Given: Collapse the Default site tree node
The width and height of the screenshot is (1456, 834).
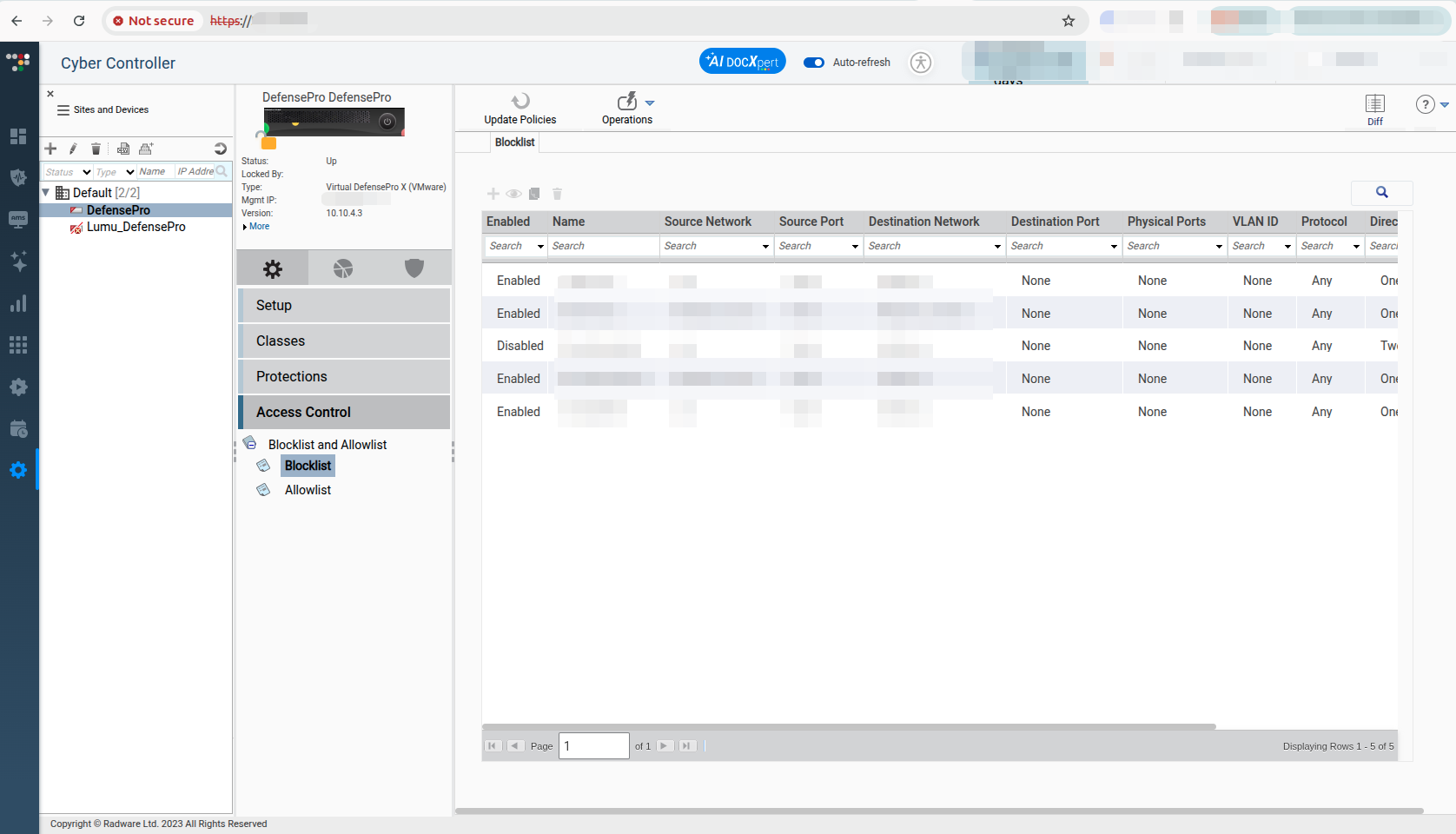Looking at the screenshot, I should coord(47,192).
